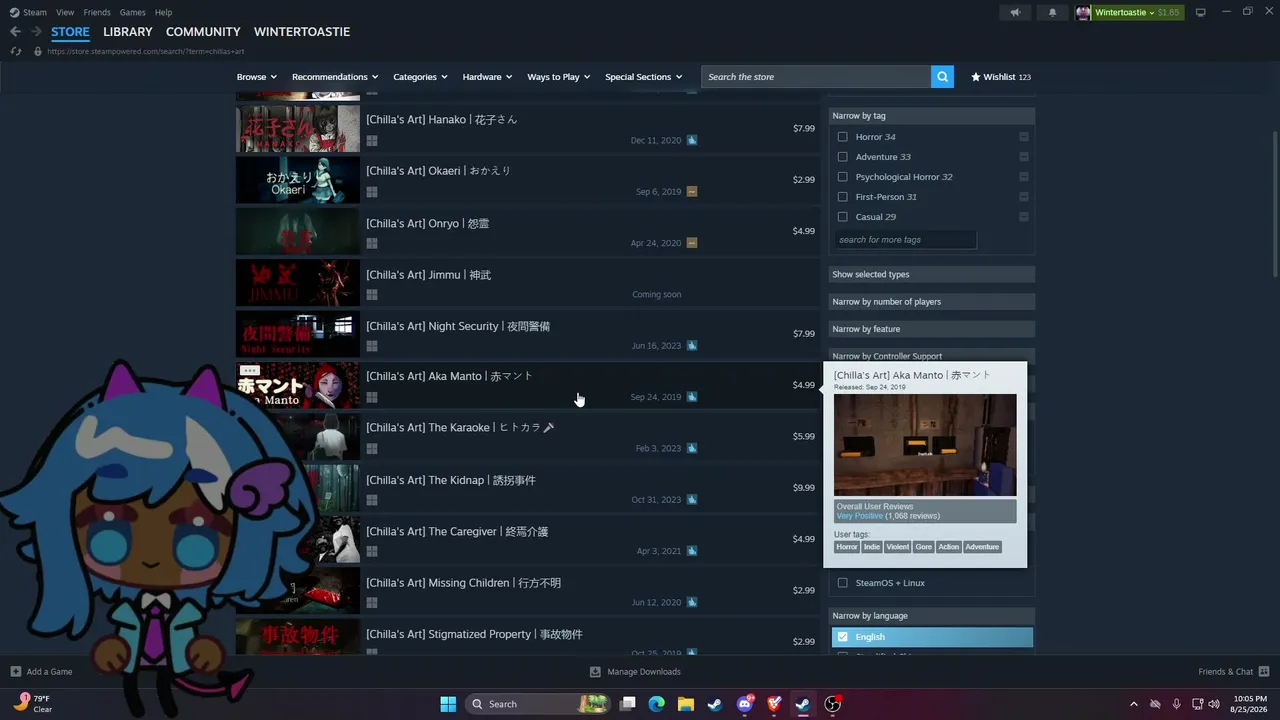Open the Friends & Chat icon
The width and height of the screenshot is (1280, 720).
click(x=1264, y=672)
